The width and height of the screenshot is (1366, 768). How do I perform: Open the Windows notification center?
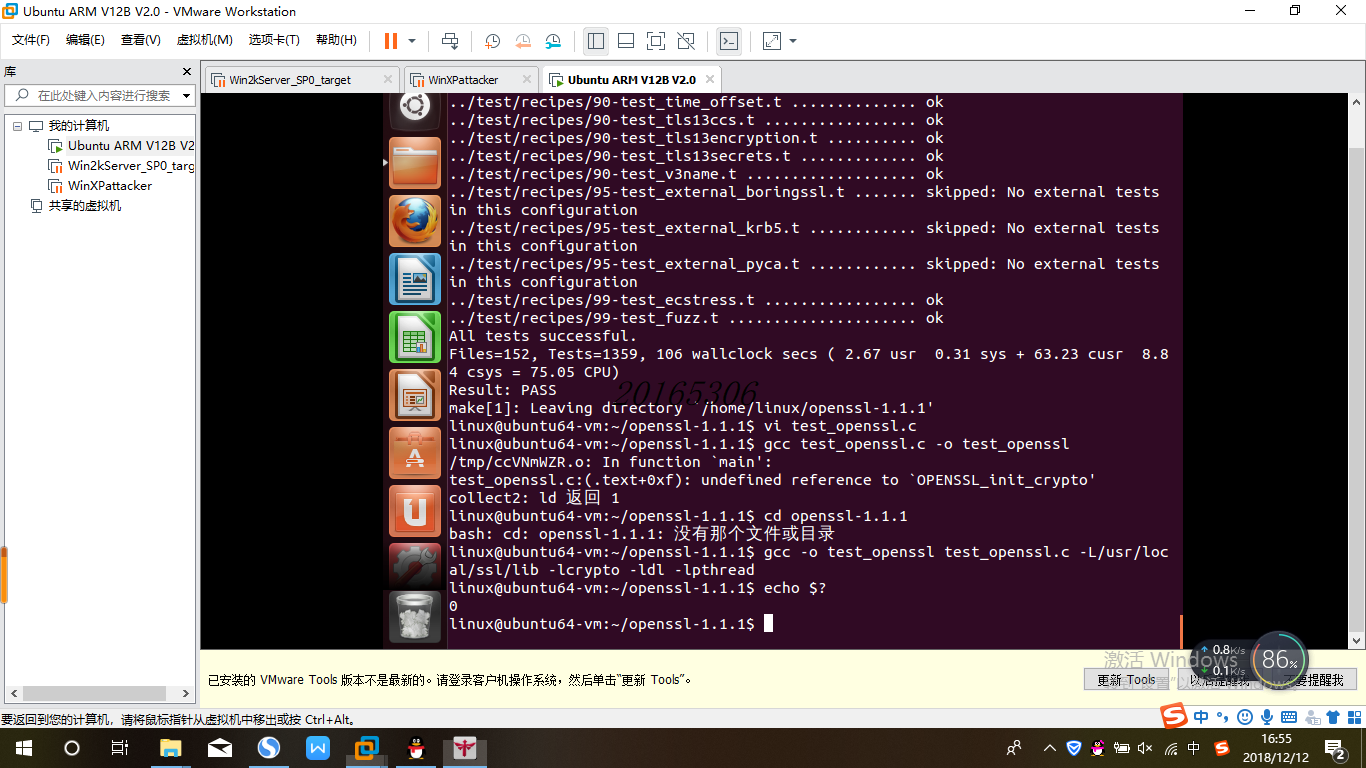click(x=1336, y=748)
